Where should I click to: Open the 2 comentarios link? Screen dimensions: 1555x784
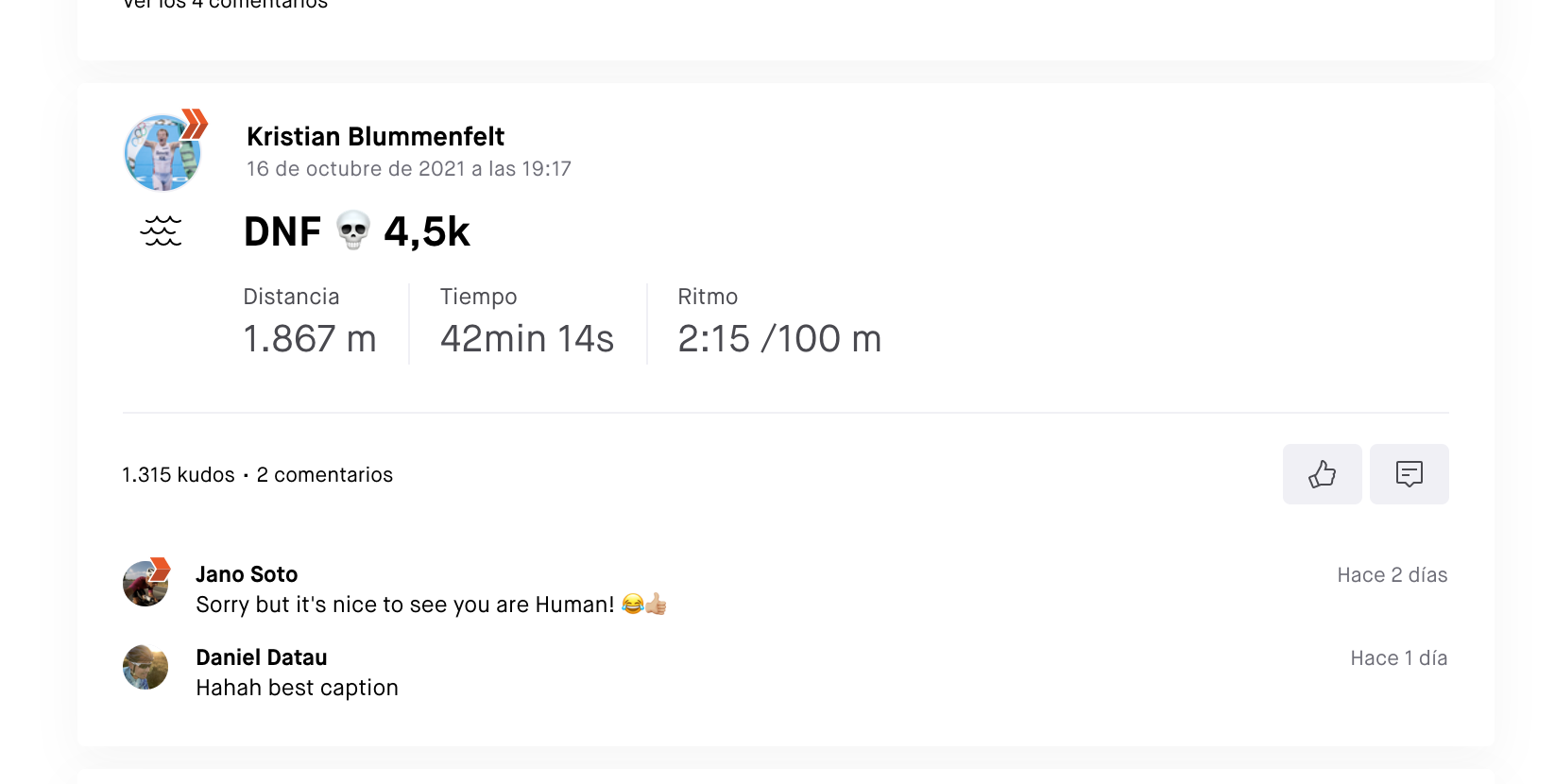coord(325,475)
